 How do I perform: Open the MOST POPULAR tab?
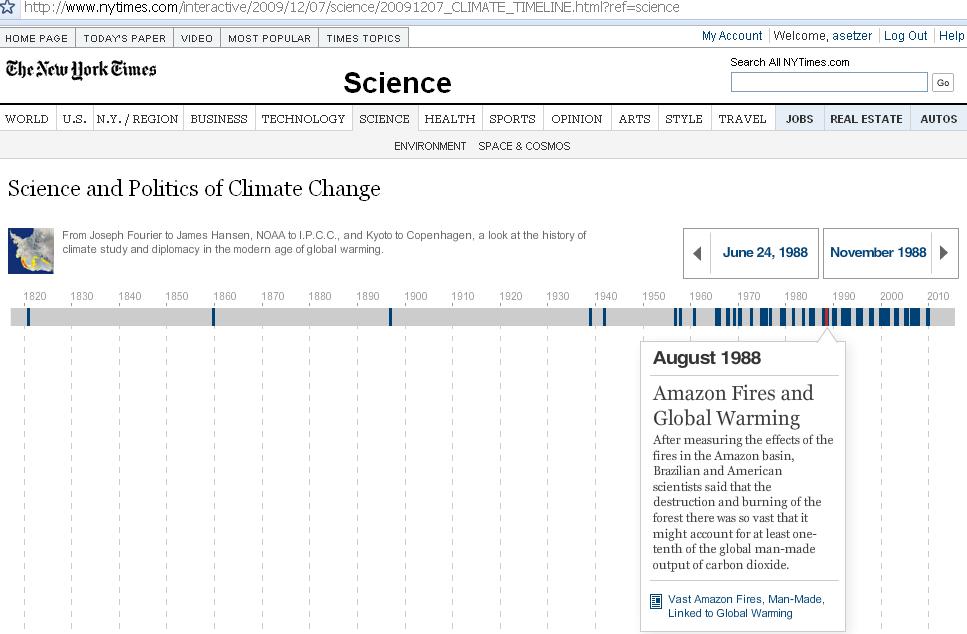(x=270, y=38)
